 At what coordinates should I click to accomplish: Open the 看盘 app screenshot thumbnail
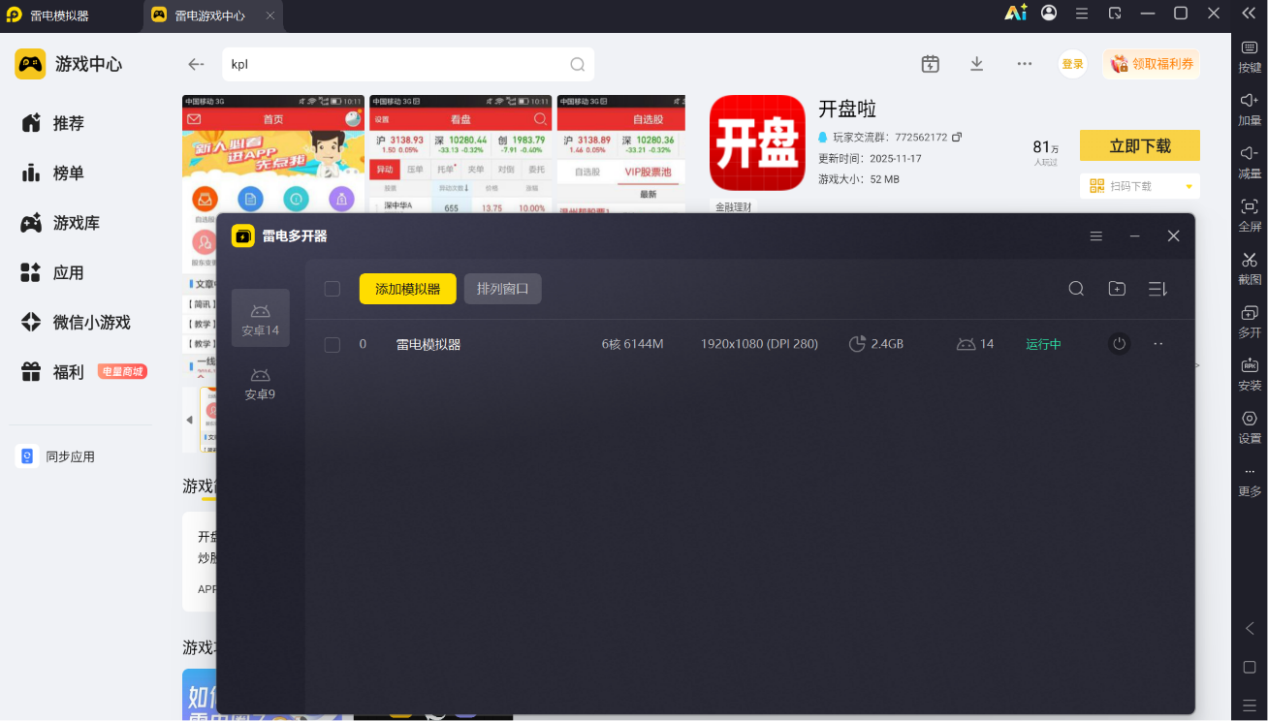(x=460, y=154)
